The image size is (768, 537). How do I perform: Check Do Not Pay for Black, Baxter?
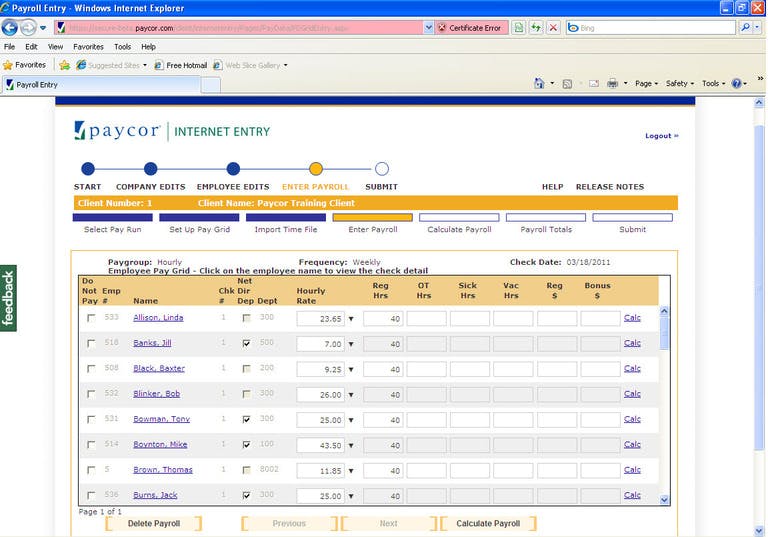91,368
